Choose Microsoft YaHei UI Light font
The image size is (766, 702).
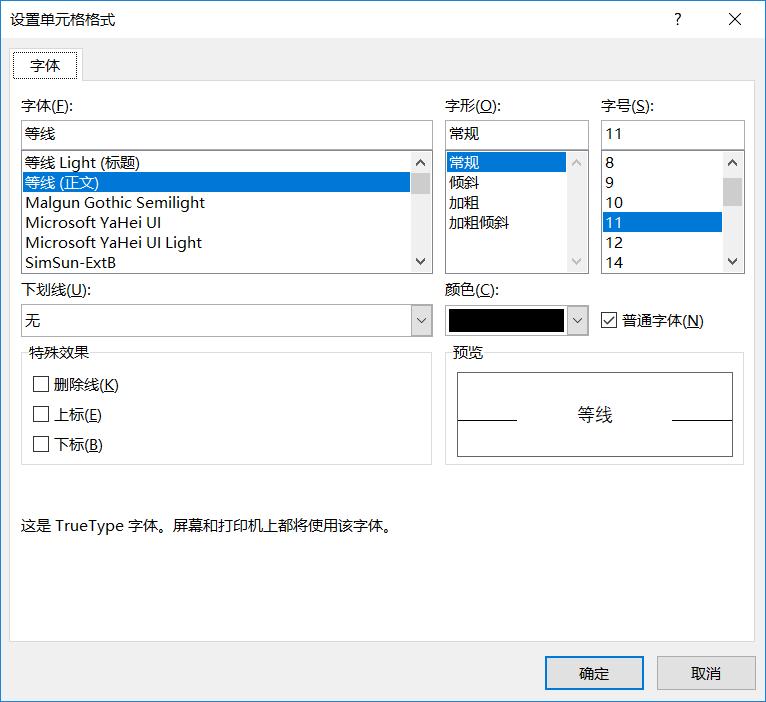(x=216, y=242)
